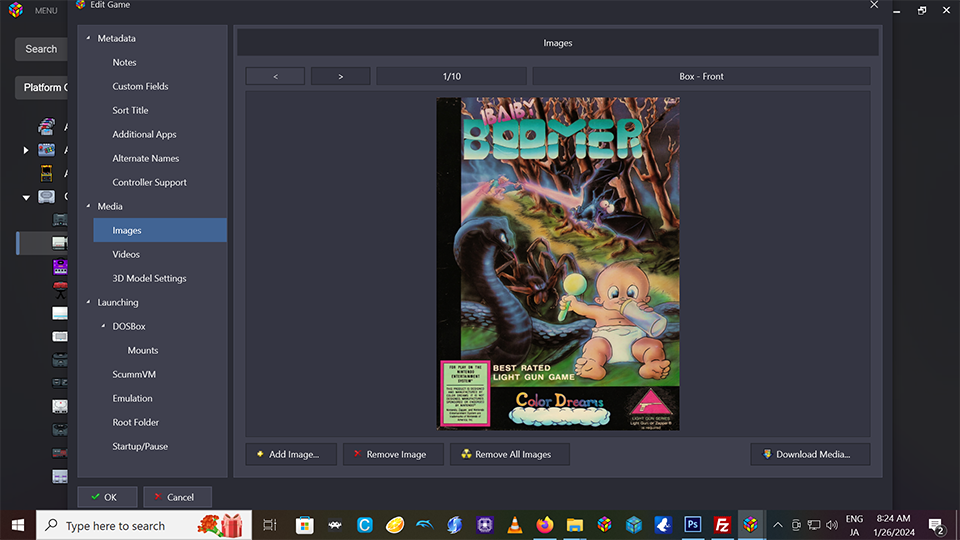Collapse the Metadata tree section

89,38
